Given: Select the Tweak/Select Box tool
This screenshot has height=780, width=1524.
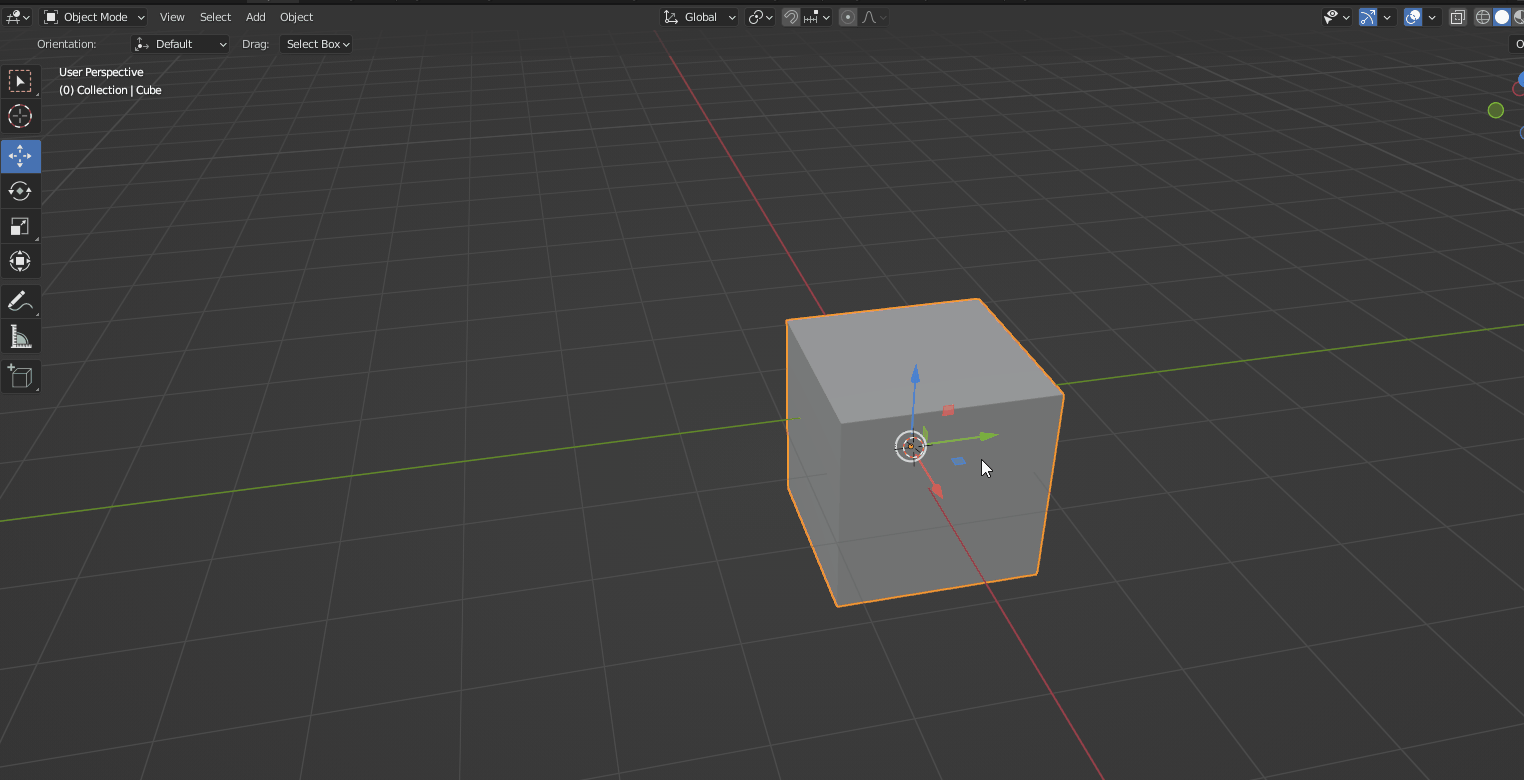Looking at the screenshot, I should click(20, 81).
